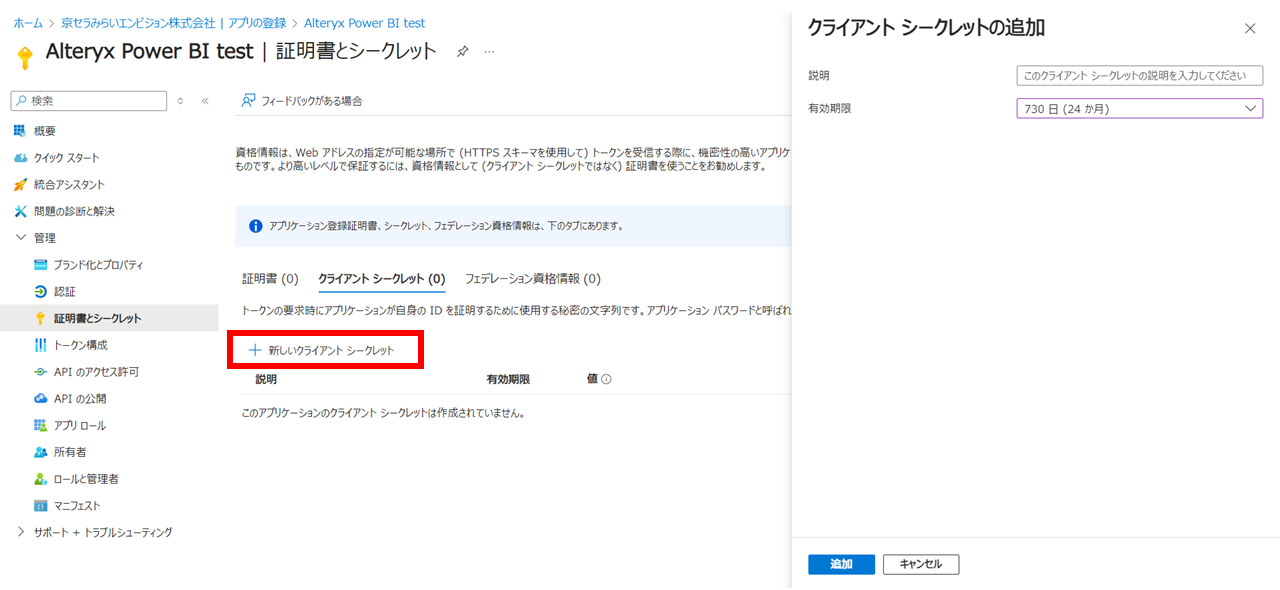Click the blue info icon in the banner

tap(256, 226)
